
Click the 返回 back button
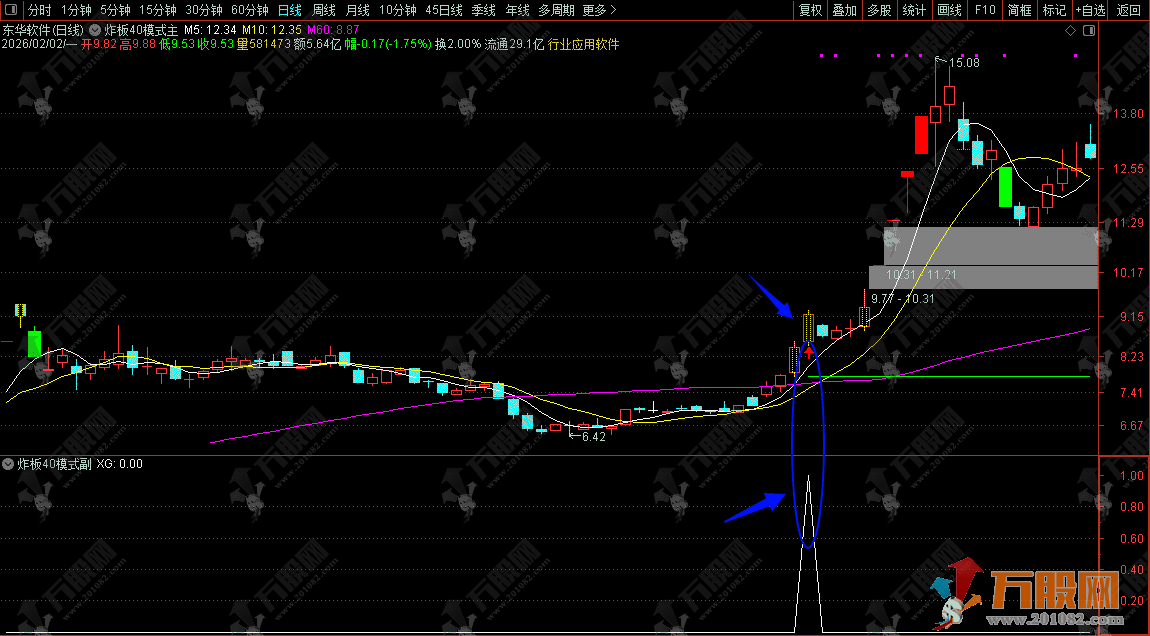pos(1129,10)
